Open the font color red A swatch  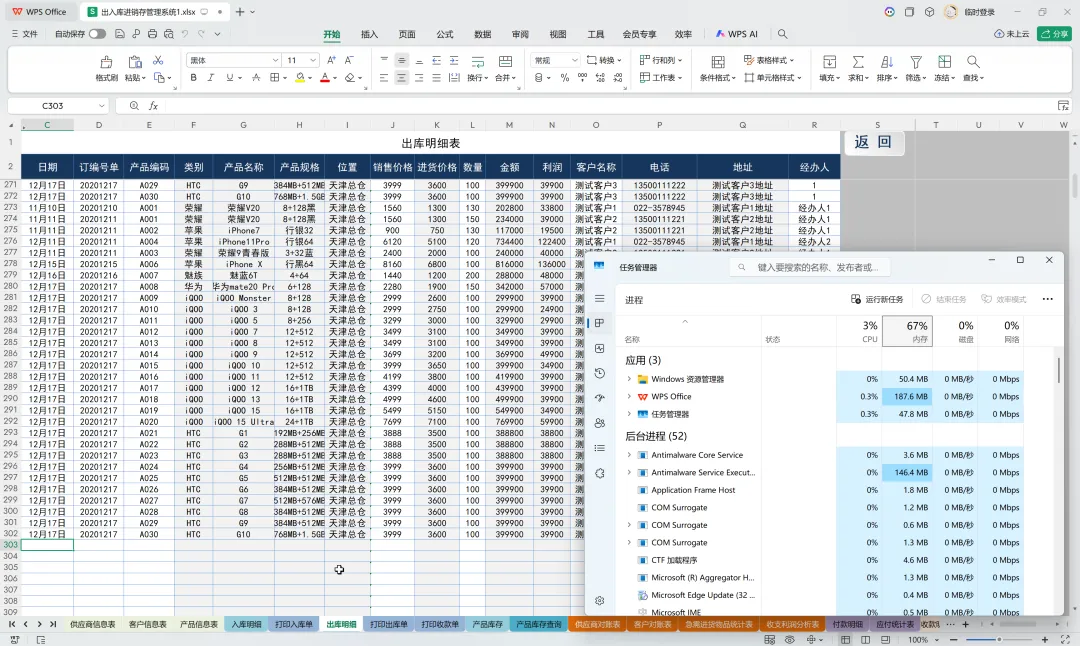pyautogui.click(x=324, y=78)
